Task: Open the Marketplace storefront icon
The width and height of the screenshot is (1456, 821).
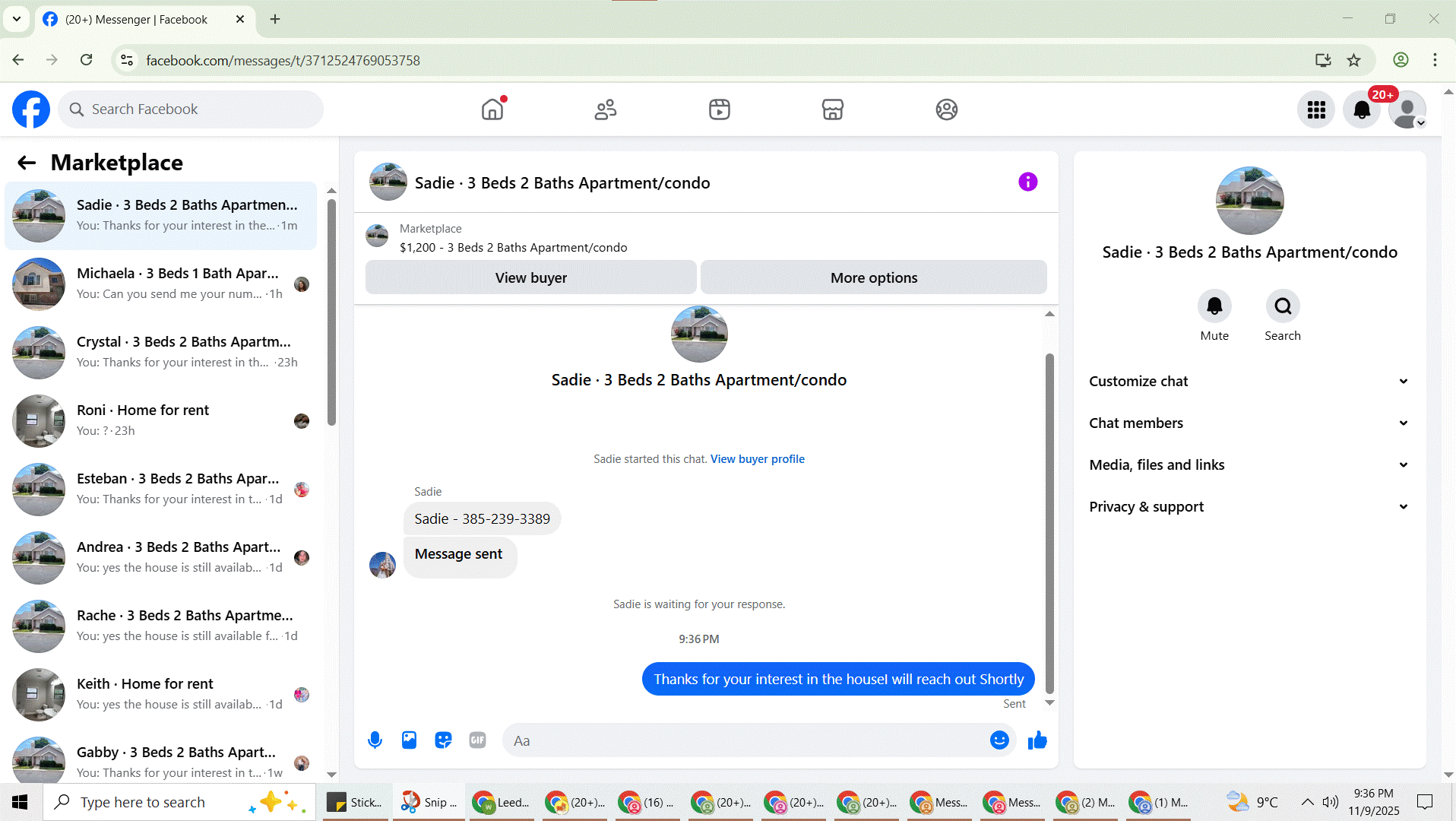Action: (x=833, y=109)
